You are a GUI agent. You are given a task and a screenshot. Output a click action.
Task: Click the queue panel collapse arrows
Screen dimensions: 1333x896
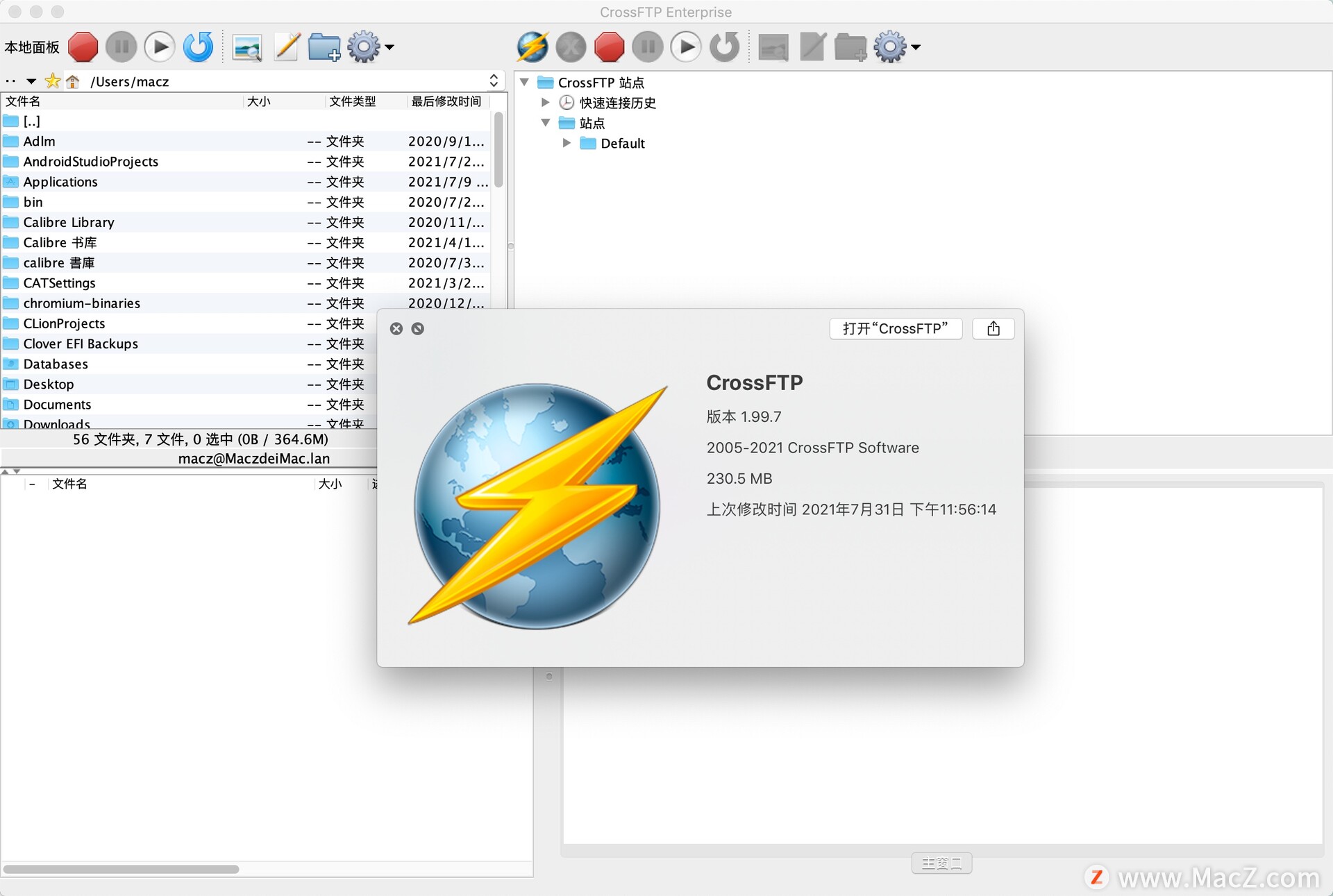tap(11, 471)
